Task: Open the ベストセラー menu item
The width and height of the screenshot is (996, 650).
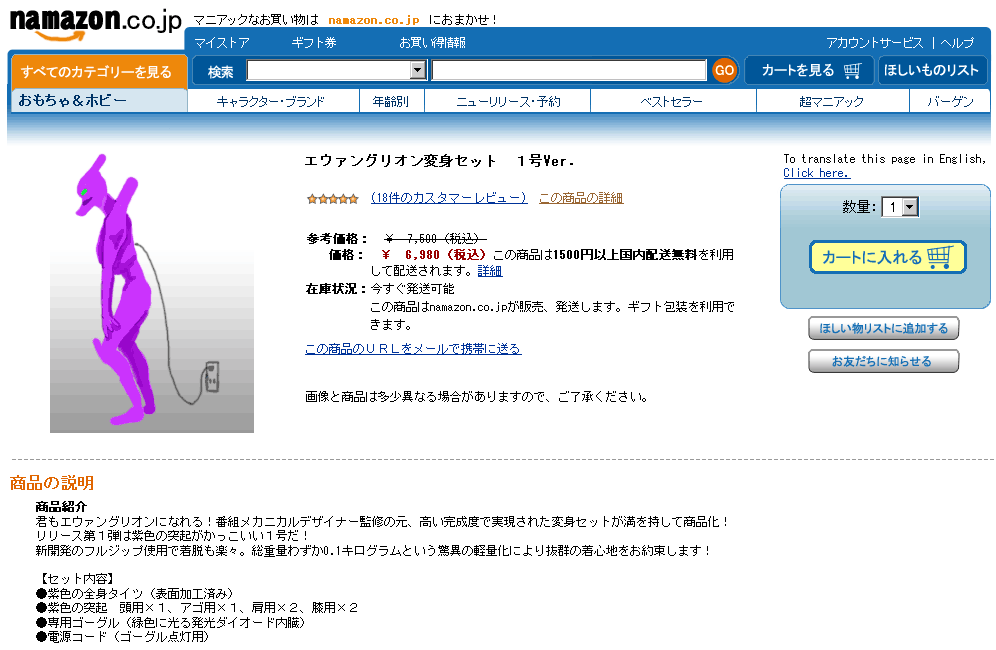Action: coord(671,101)
